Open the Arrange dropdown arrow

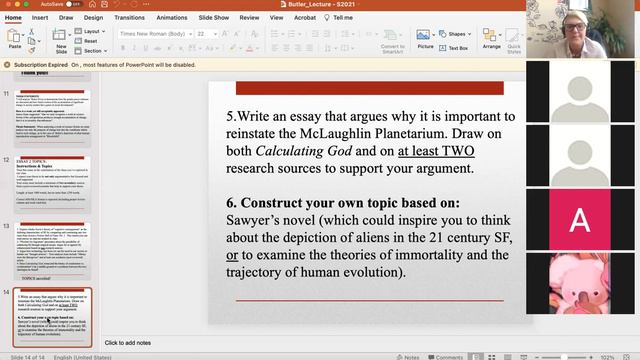pos(500,35)
